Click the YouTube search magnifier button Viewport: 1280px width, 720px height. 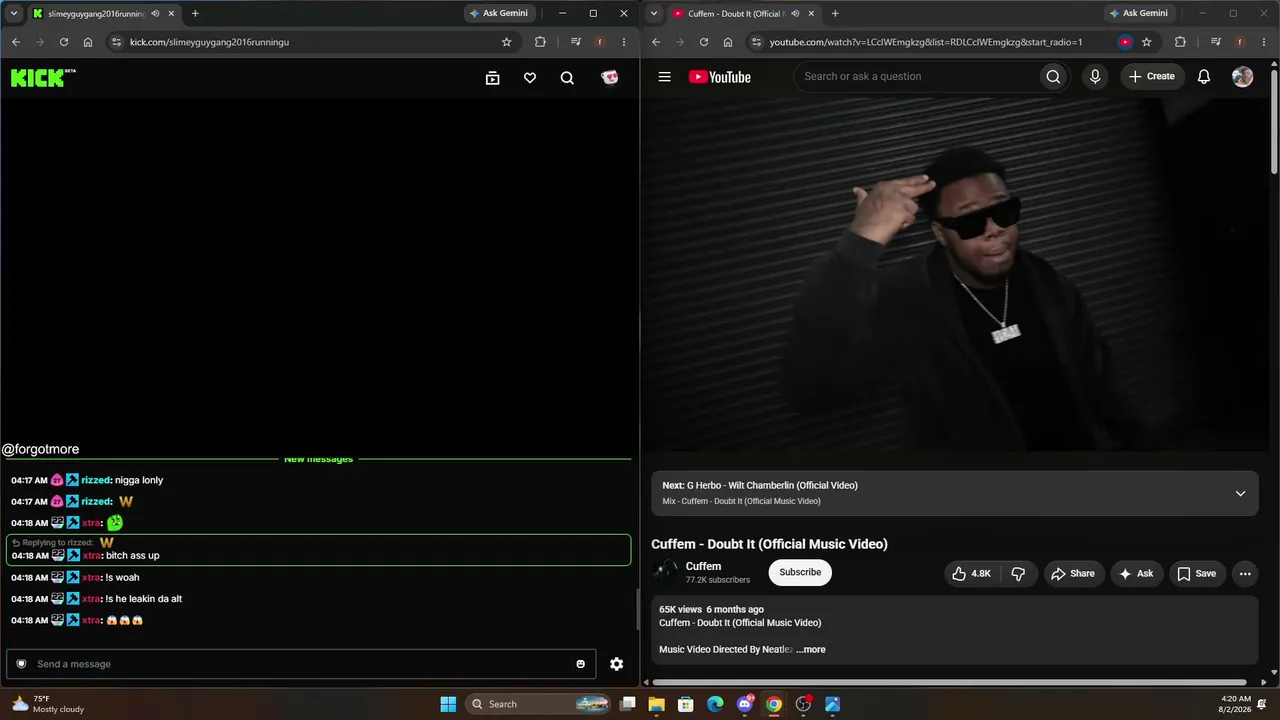[1052, 76]
